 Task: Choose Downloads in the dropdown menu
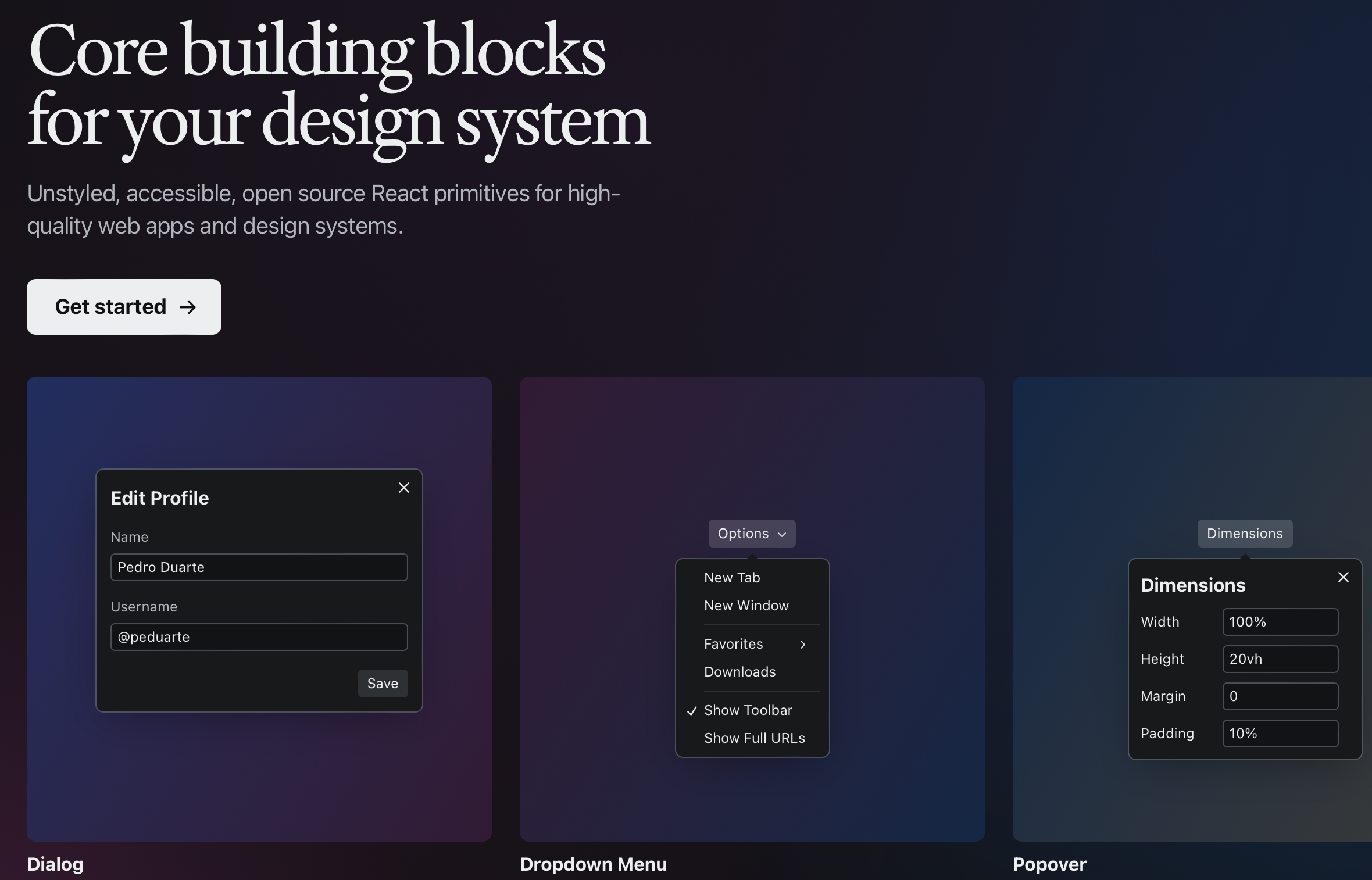pos(739,672)
